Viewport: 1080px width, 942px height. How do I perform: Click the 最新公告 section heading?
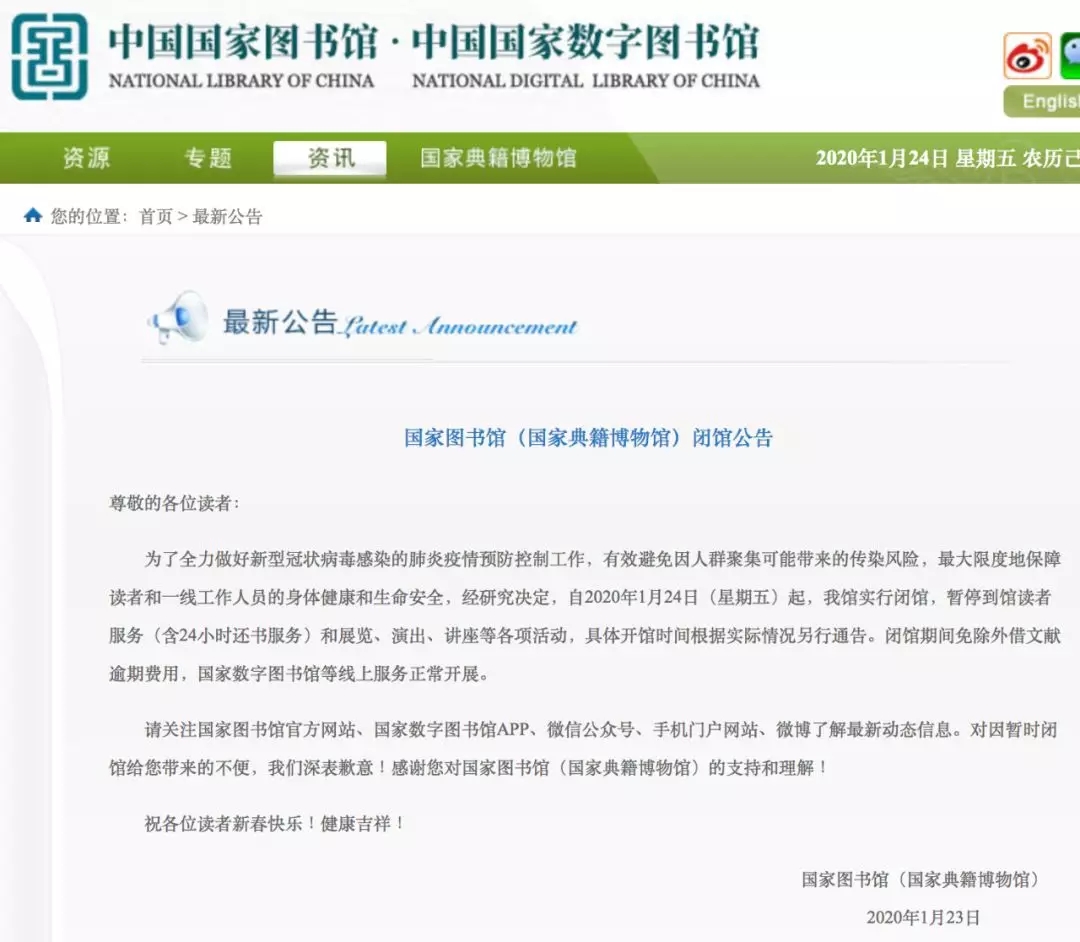pos(280,322)
